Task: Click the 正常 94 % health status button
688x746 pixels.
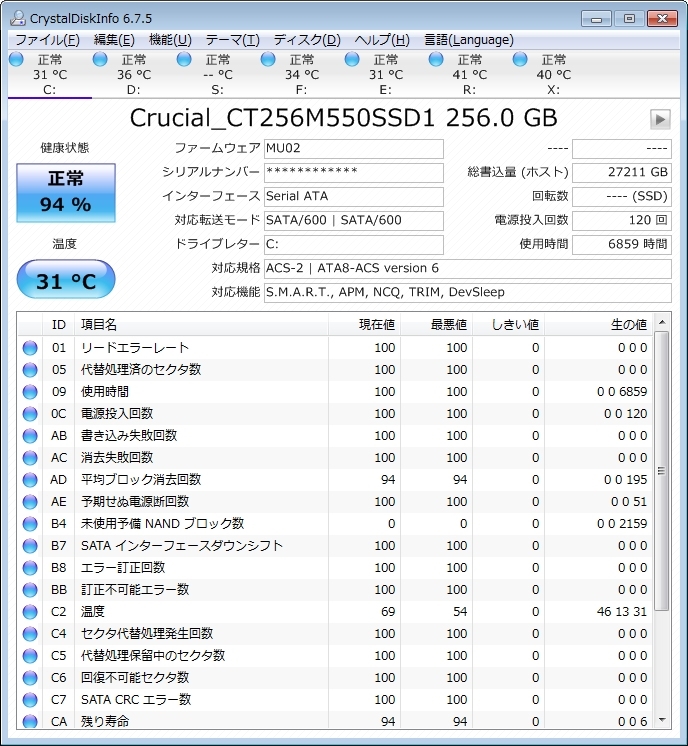Action: click(66, 193)
